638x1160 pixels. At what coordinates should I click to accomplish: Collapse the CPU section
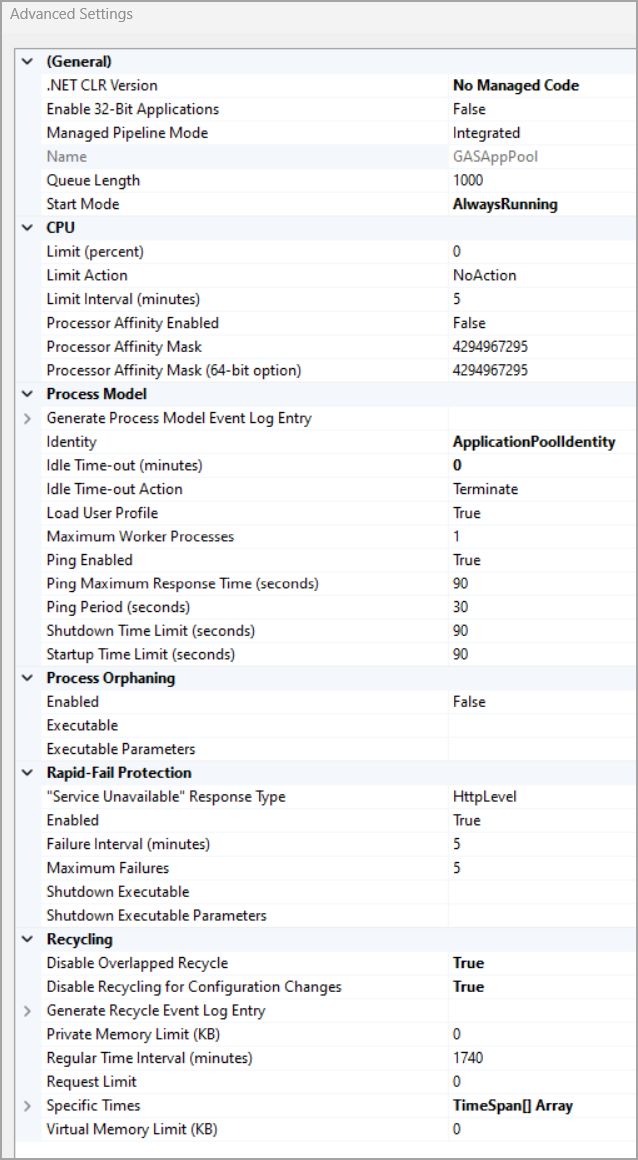pyautogui.click(x=27, y=227)
